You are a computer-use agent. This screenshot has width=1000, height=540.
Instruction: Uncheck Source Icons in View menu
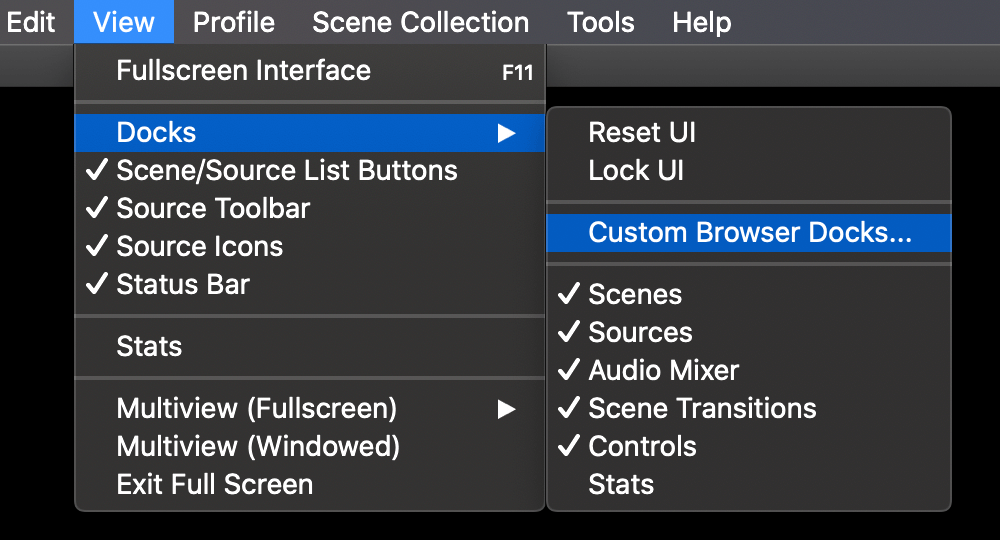(x=199, y=247)
